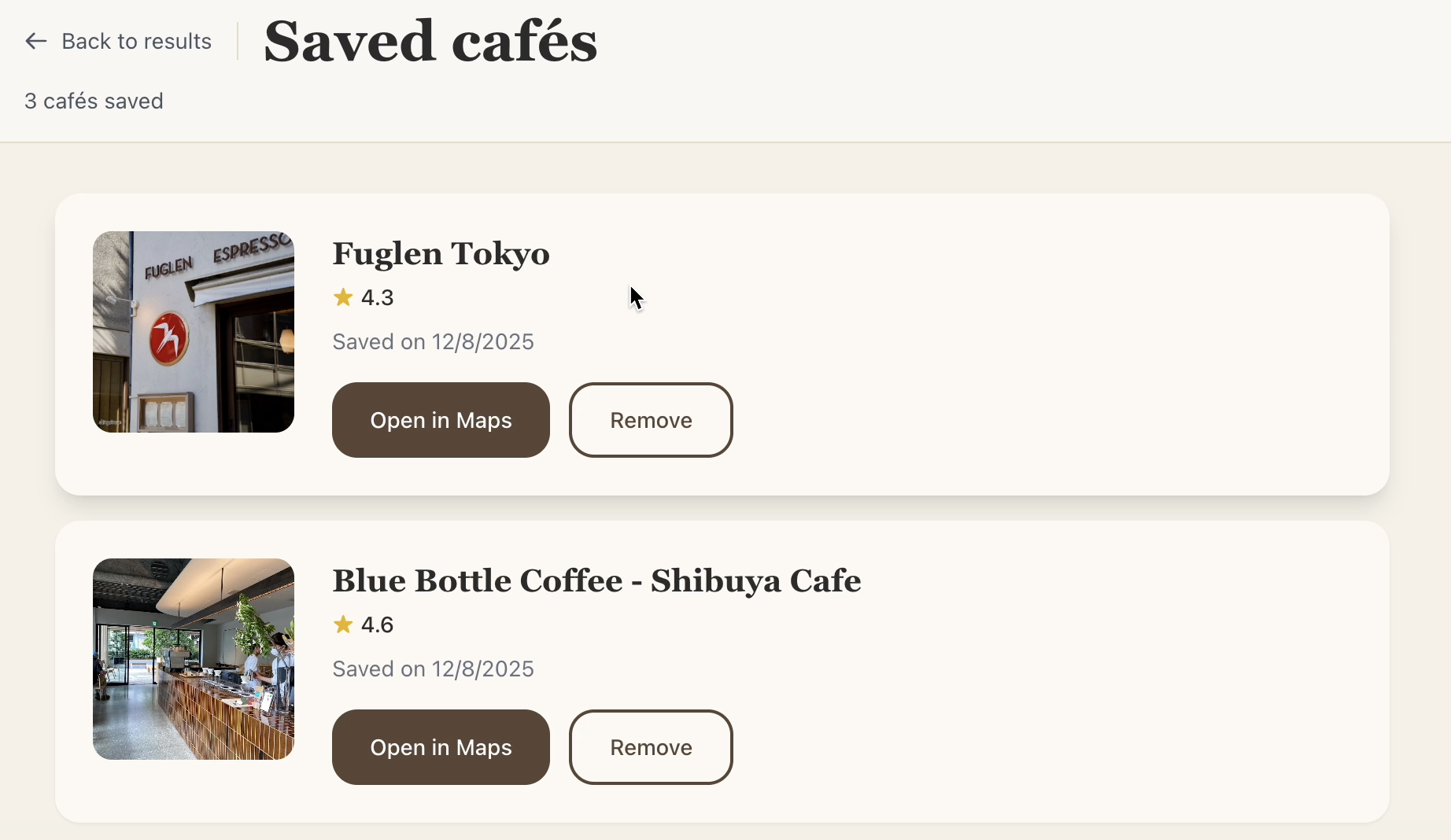Remove Fuglen Tokyo from saved cafés

click(x=650, y=420)
